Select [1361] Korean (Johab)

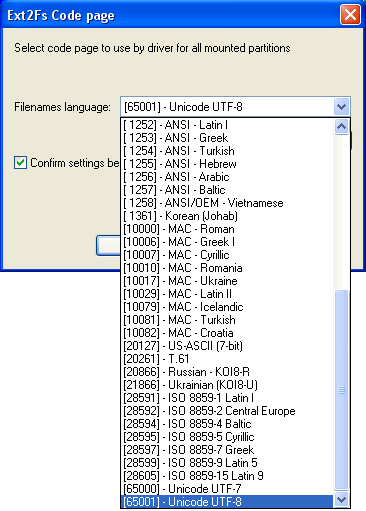227,216
